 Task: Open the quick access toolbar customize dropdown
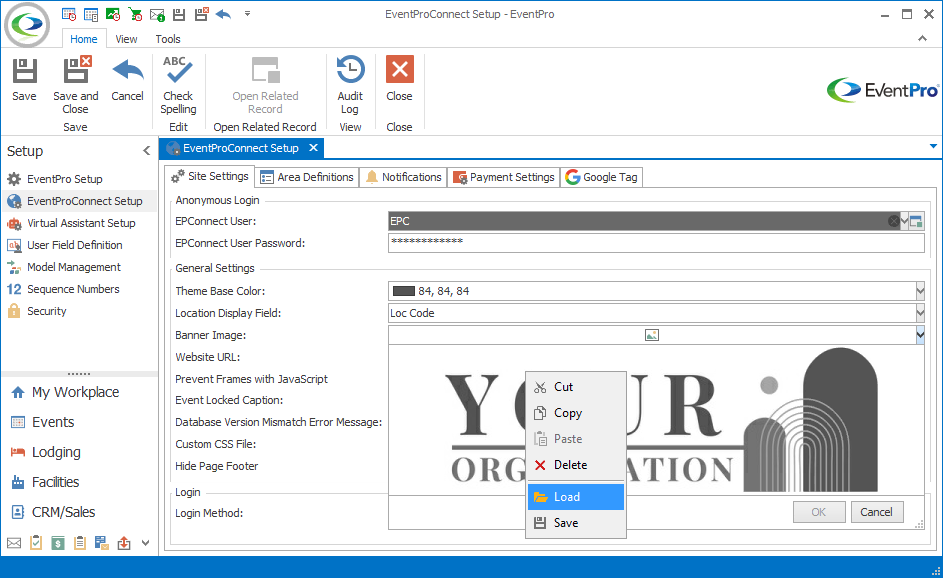[x=247, y=13]
